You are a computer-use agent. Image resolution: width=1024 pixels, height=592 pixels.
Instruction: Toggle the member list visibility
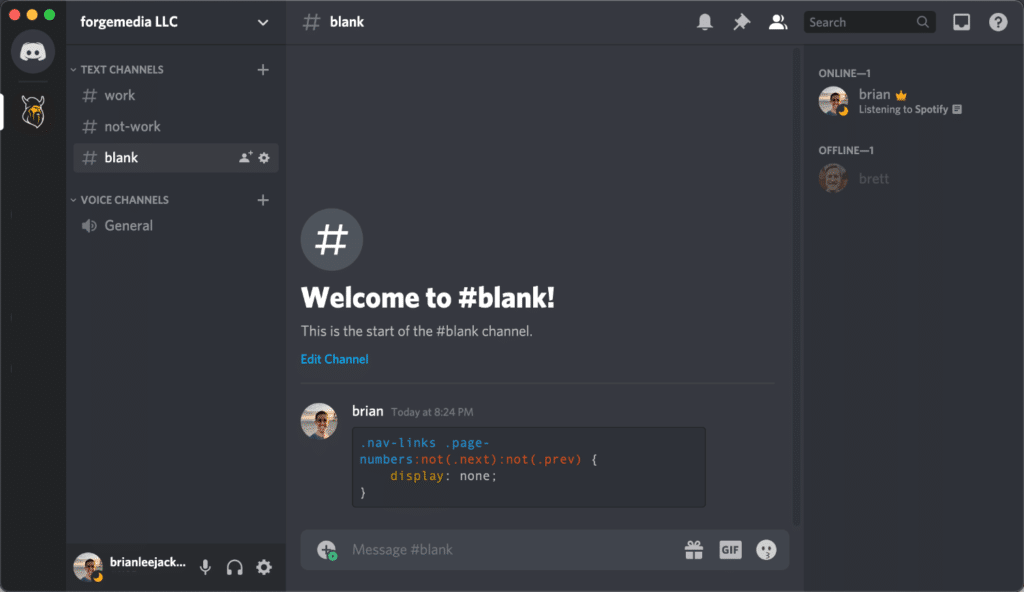click(x=777, y=22)
